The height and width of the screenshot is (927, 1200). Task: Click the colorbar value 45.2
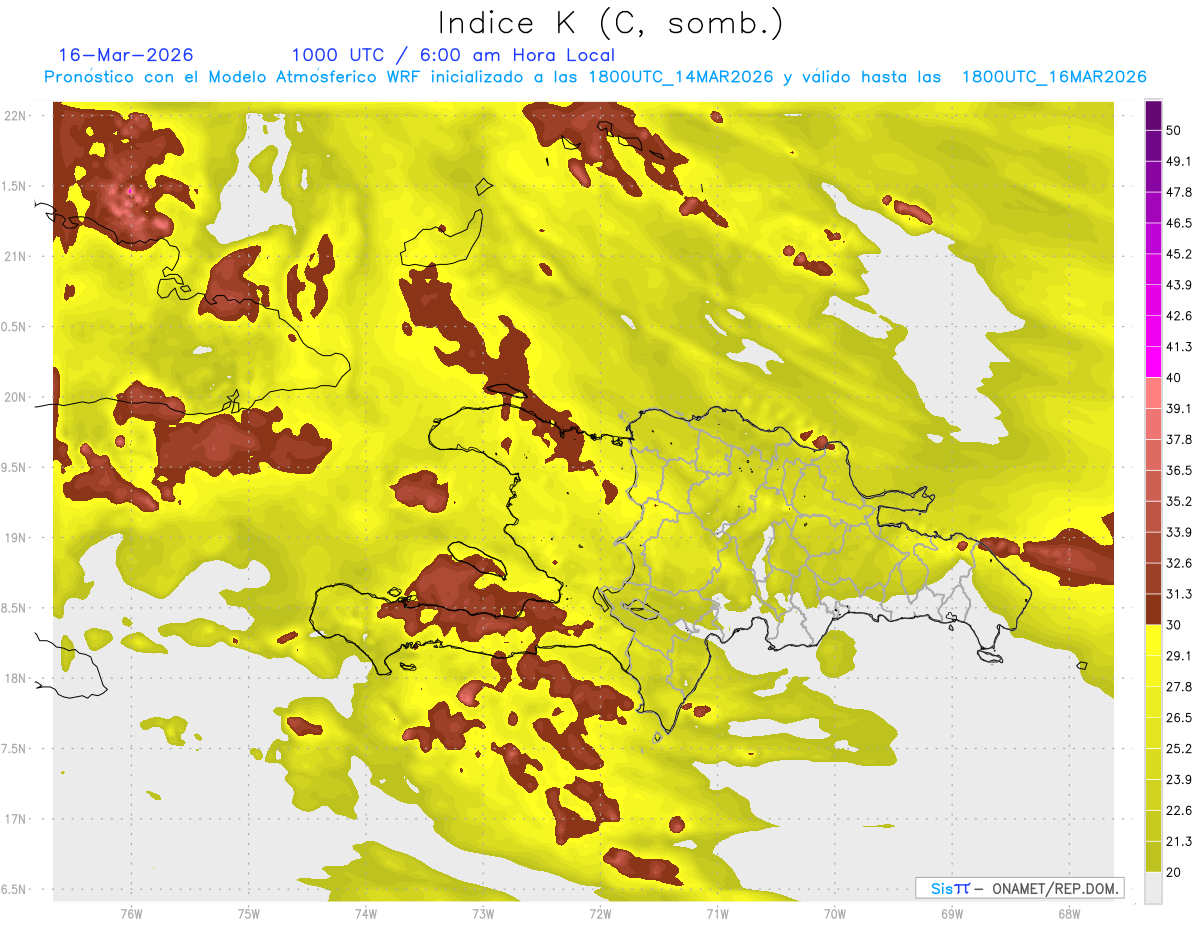(1179, 254)
